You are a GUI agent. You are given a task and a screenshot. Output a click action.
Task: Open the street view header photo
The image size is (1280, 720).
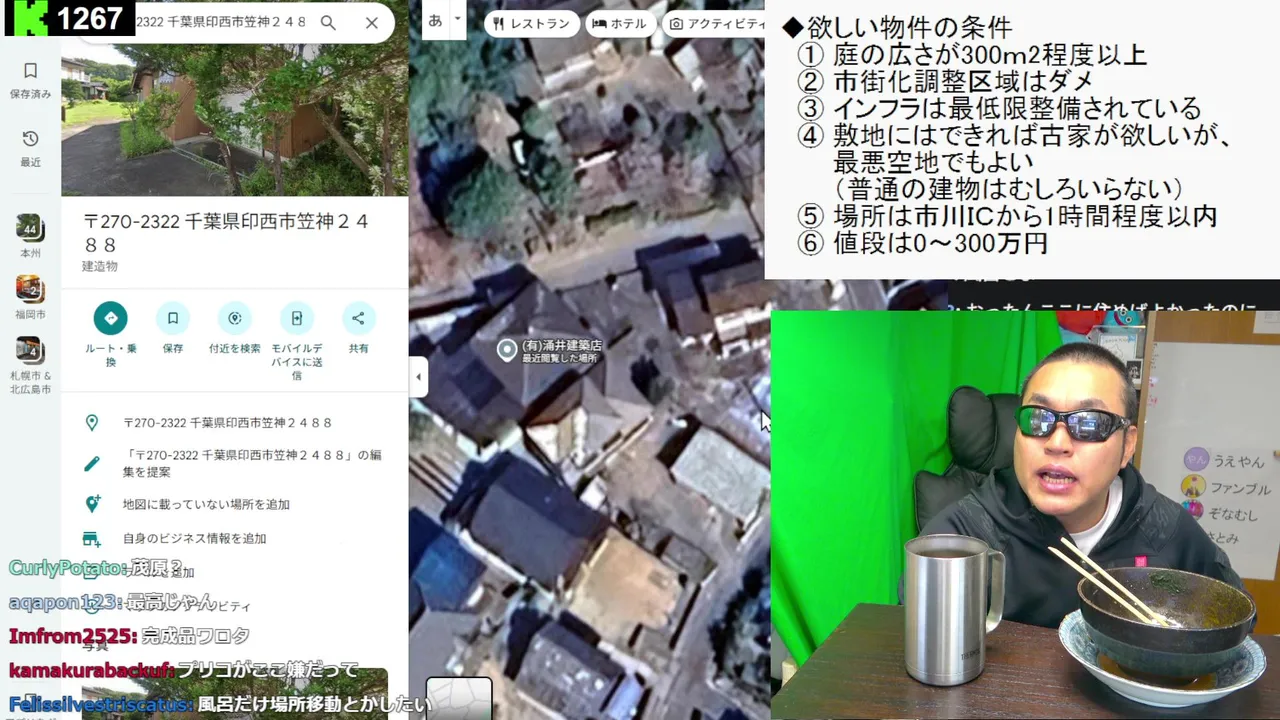pyautogui.click(x=234, y=120)
